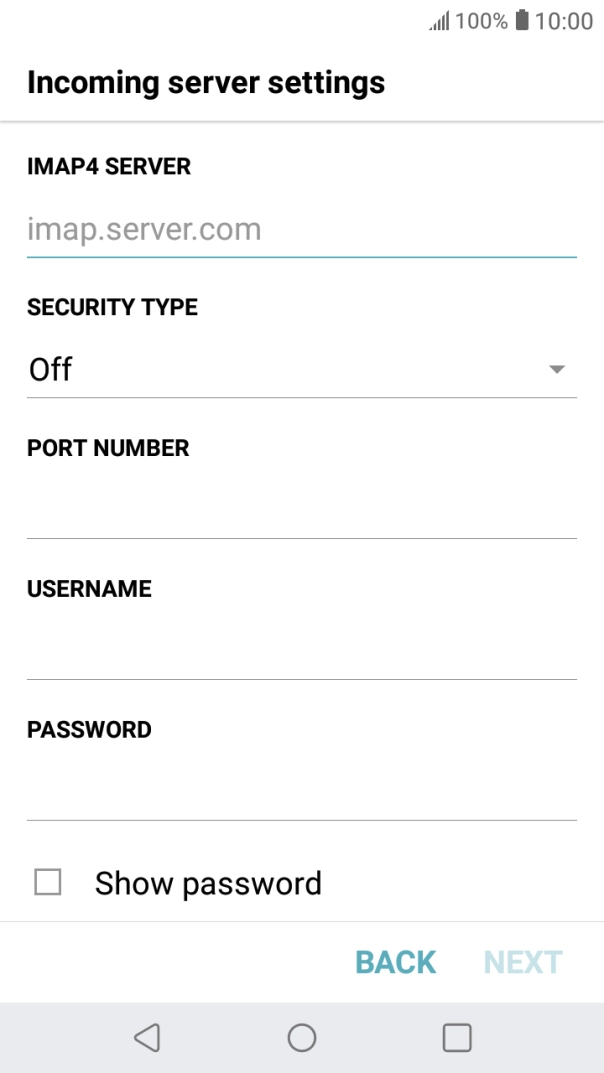The image size is (604, 1073).
Task: Tap the Incoming server settings title
Action: [206, 82]
